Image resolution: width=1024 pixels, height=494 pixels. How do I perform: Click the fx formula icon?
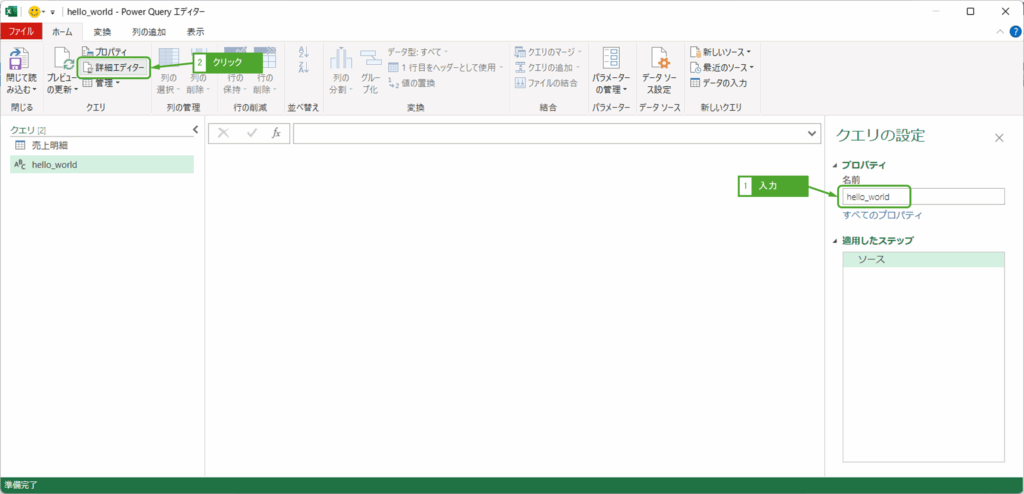point(276,133)
